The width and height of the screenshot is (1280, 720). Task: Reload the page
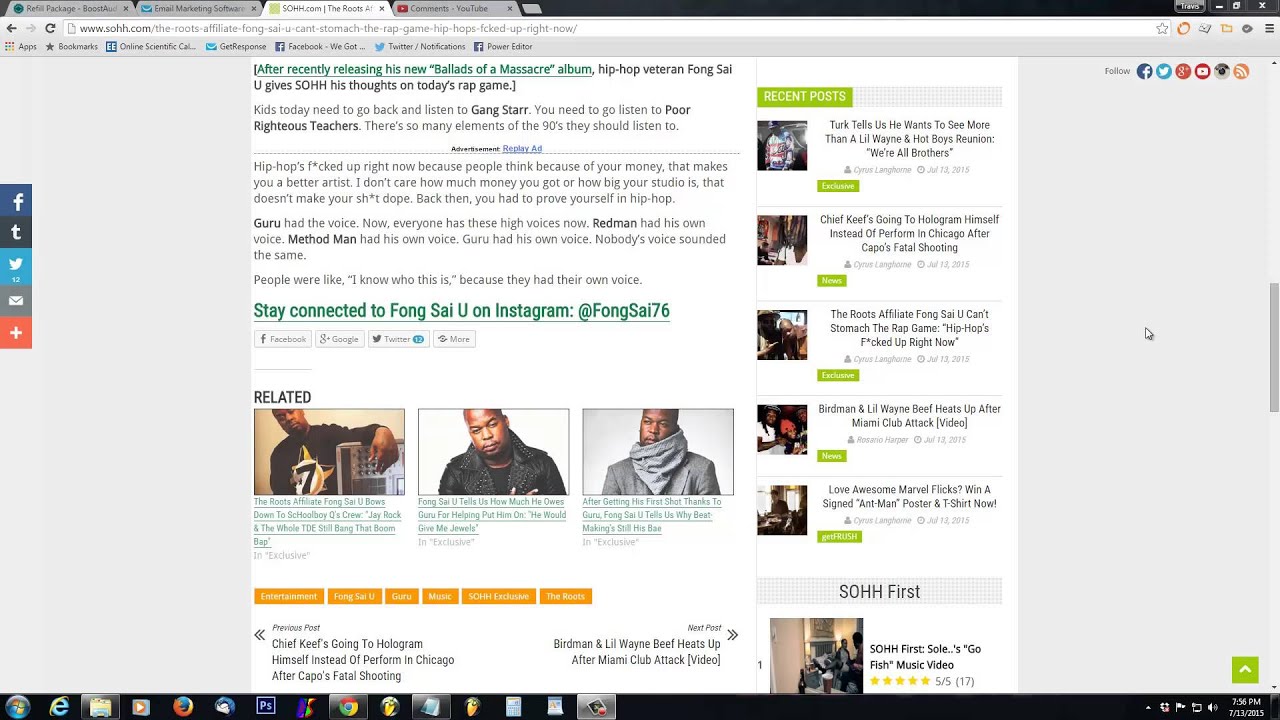(50, 28)
